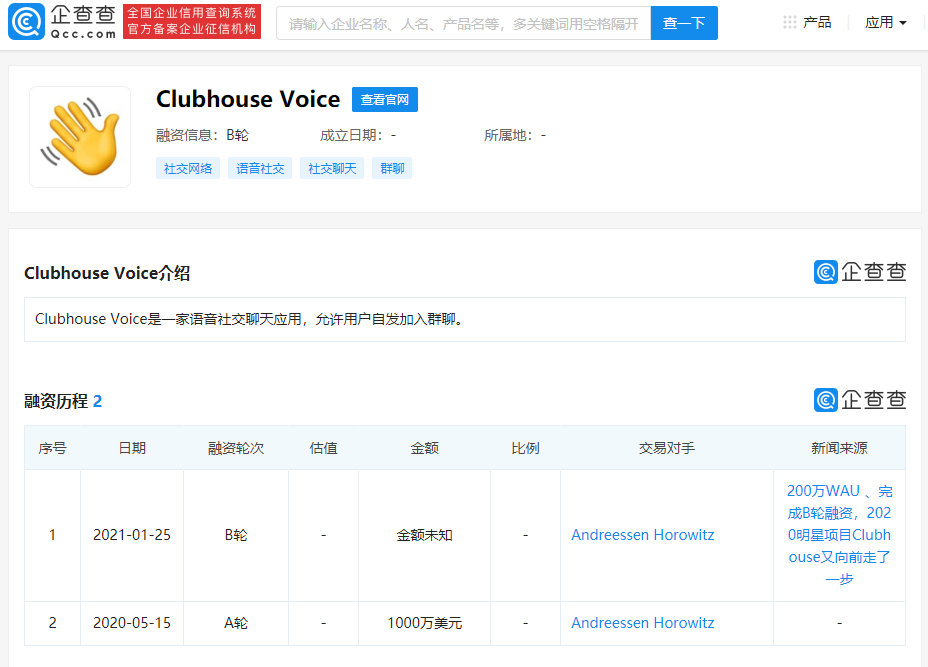Expand the 应用 dropdown menu

(885, 22)
